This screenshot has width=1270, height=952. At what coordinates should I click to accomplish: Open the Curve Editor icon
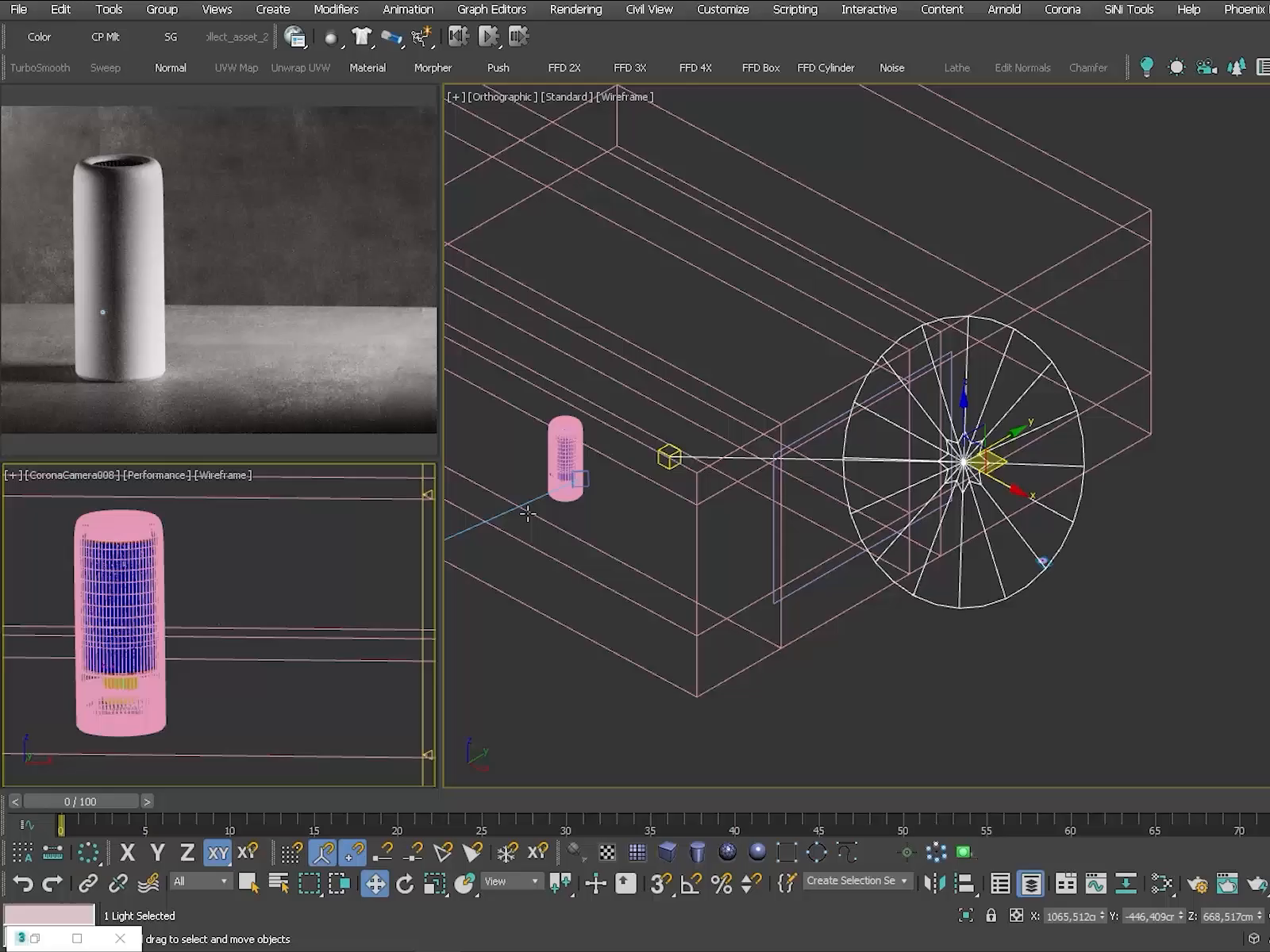coord(1095,883)
